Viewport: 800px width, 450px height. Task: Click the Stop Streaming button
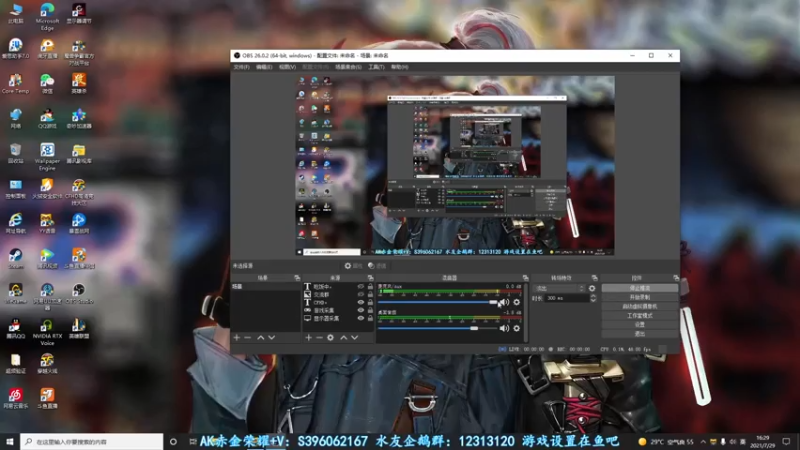[x=640, y=288]
